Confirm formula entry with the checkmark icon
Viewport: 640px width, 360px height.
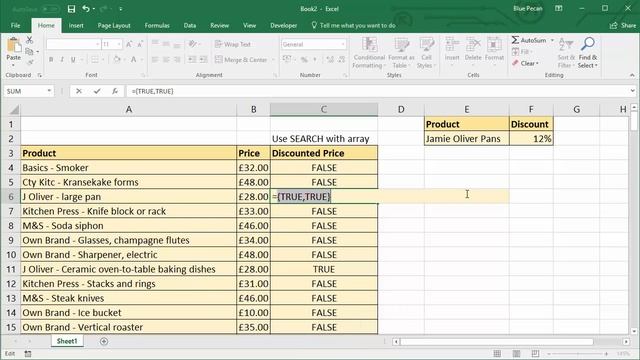coord(97,91)
